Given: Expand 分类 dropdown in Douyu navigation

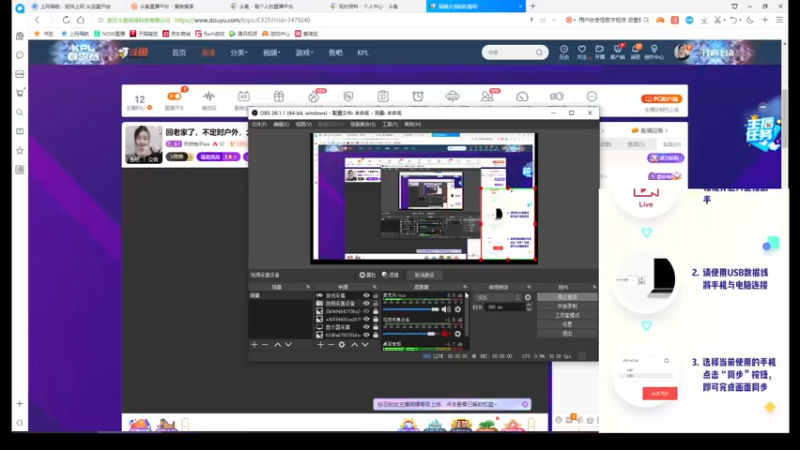Looking at the screenshot, I should tap(238, 53).
